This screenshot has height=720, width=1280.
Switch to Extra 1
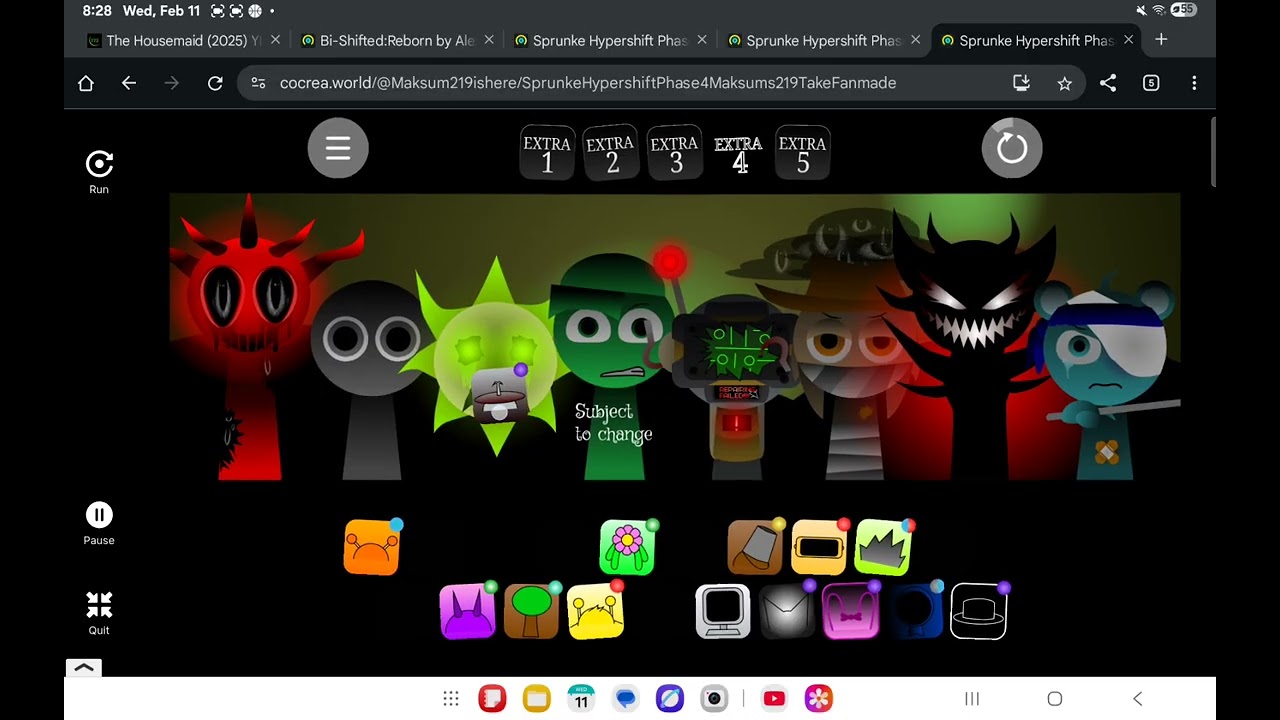(547, 153)
